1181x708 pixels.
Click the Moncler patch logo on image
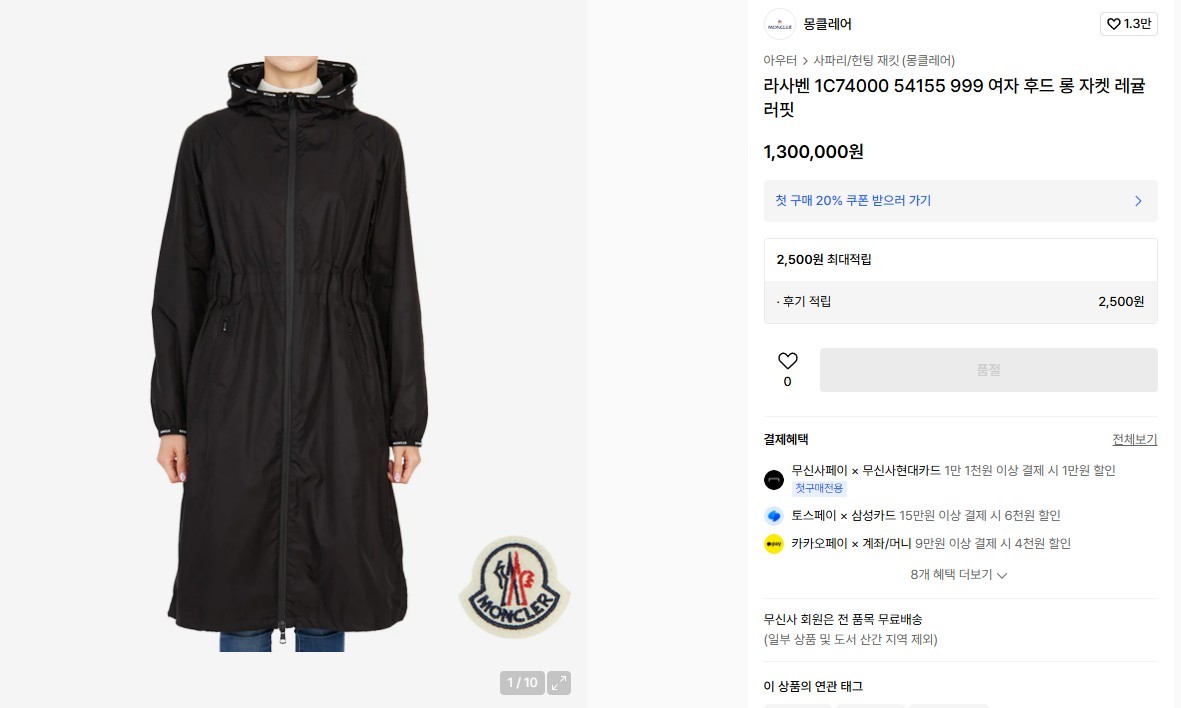514,587
